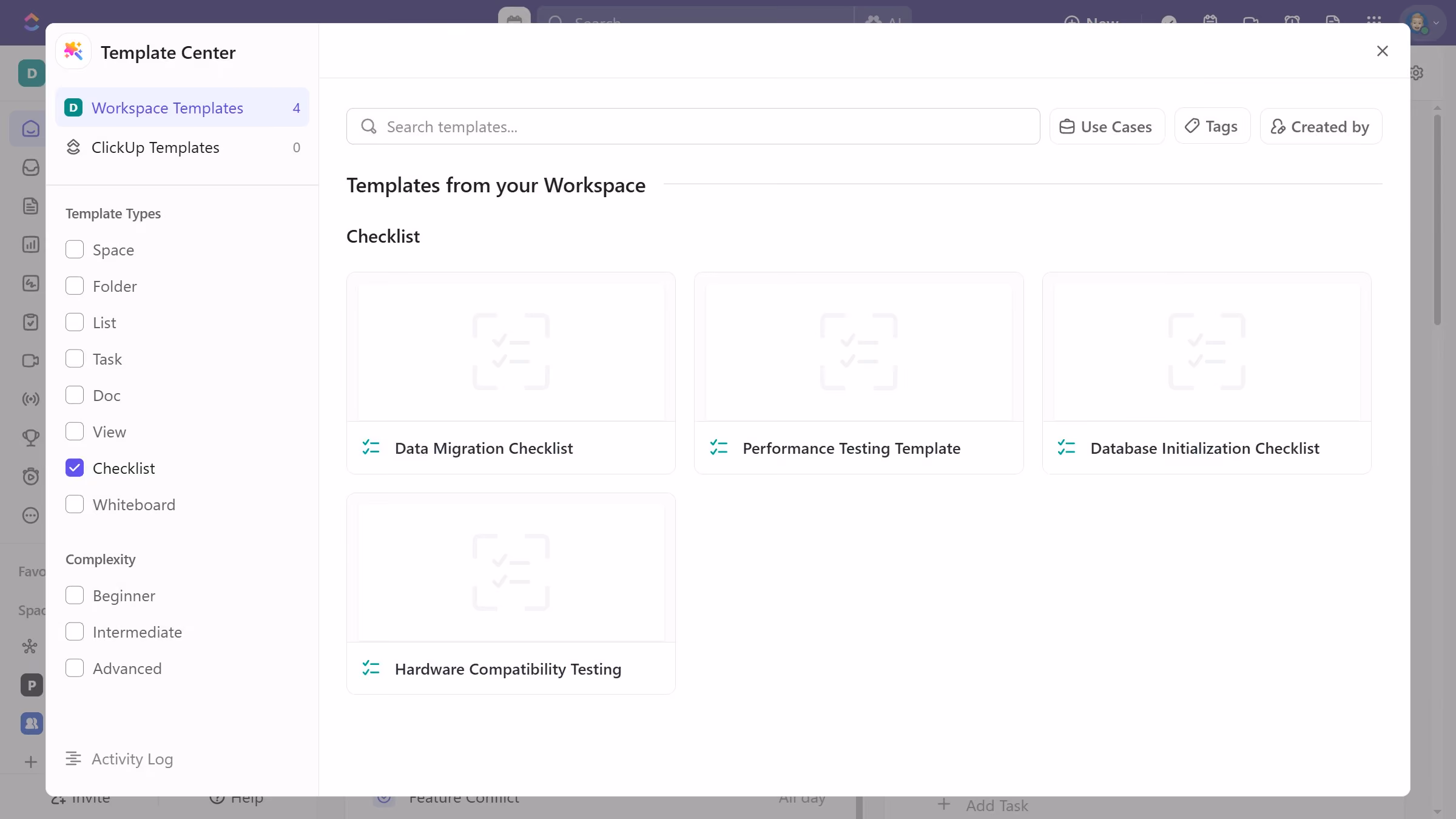Viewport: 1456px width, 819px height.
Task: Enable the Advanced complexity filter
Action: [75, 668]
